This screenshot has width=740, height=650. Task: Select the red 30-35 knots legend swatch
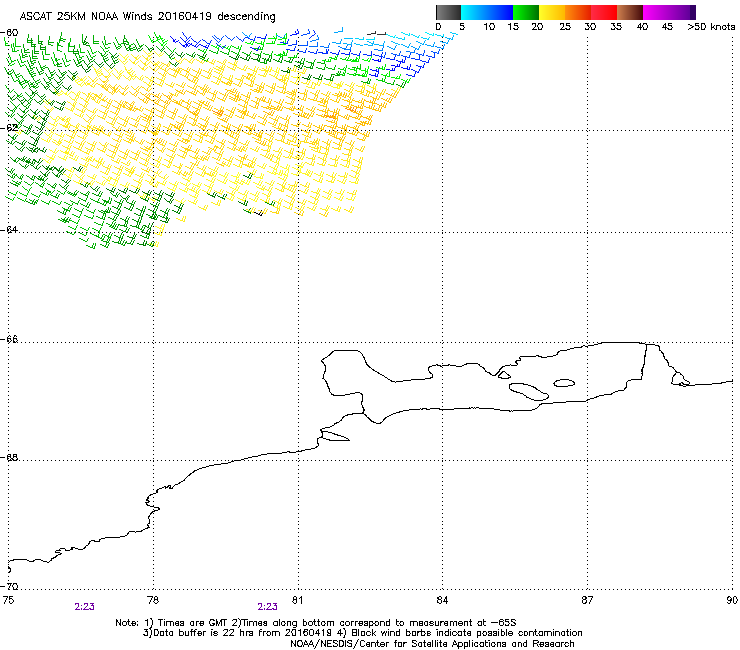pos(604,12)
